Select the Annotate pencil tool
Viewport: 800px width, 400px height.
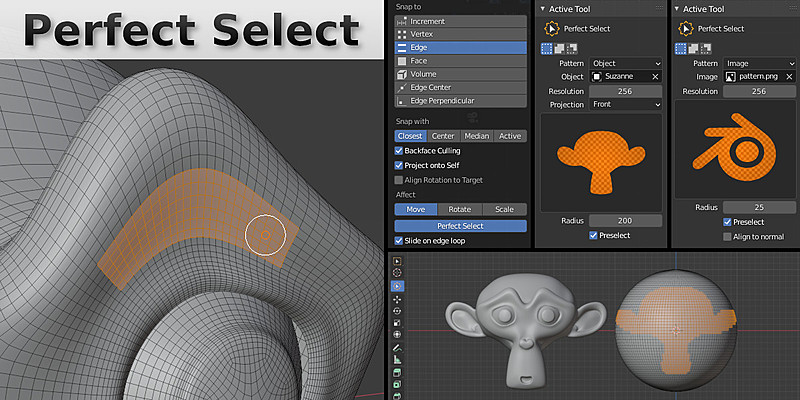[397, 348]
